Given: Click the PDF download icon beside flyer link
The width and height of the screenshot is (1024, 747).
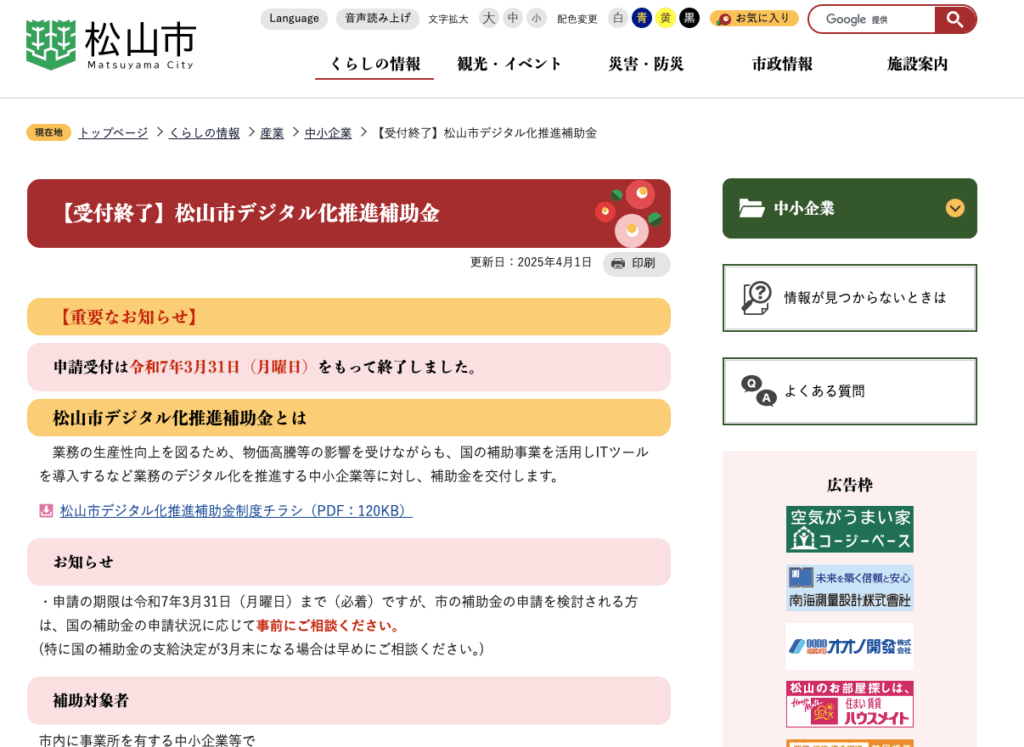Looking at the screenshot, I should 46,511.
